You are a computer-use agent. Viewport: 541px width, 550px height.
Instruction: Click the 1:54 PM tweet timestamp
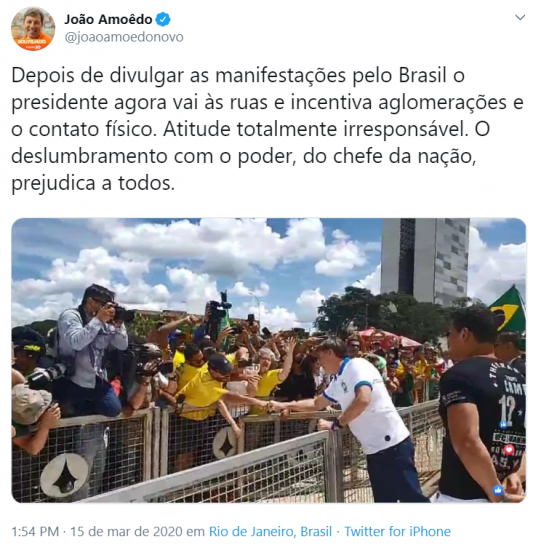35,531
